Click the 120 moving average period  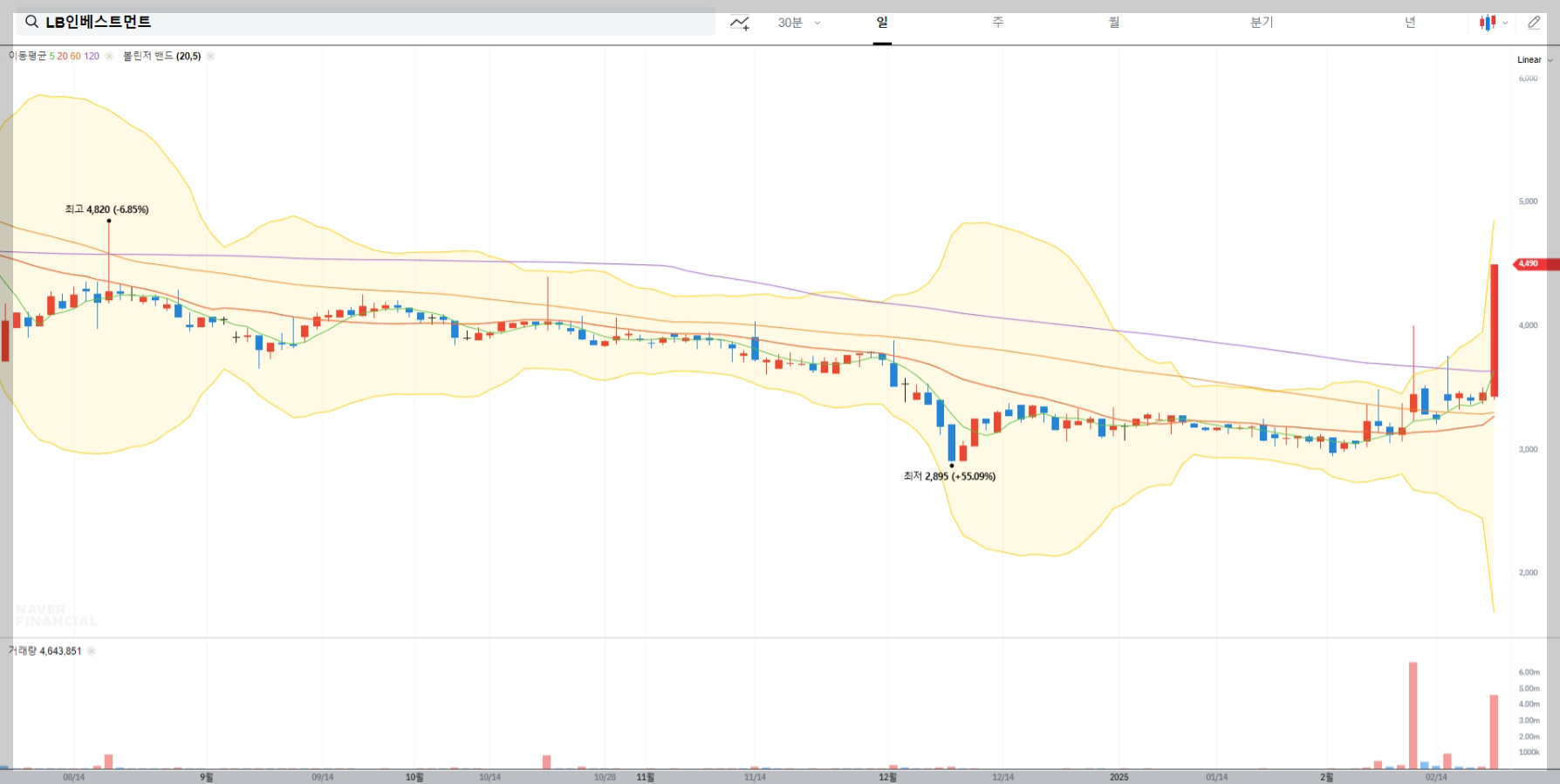pos(92,56)
